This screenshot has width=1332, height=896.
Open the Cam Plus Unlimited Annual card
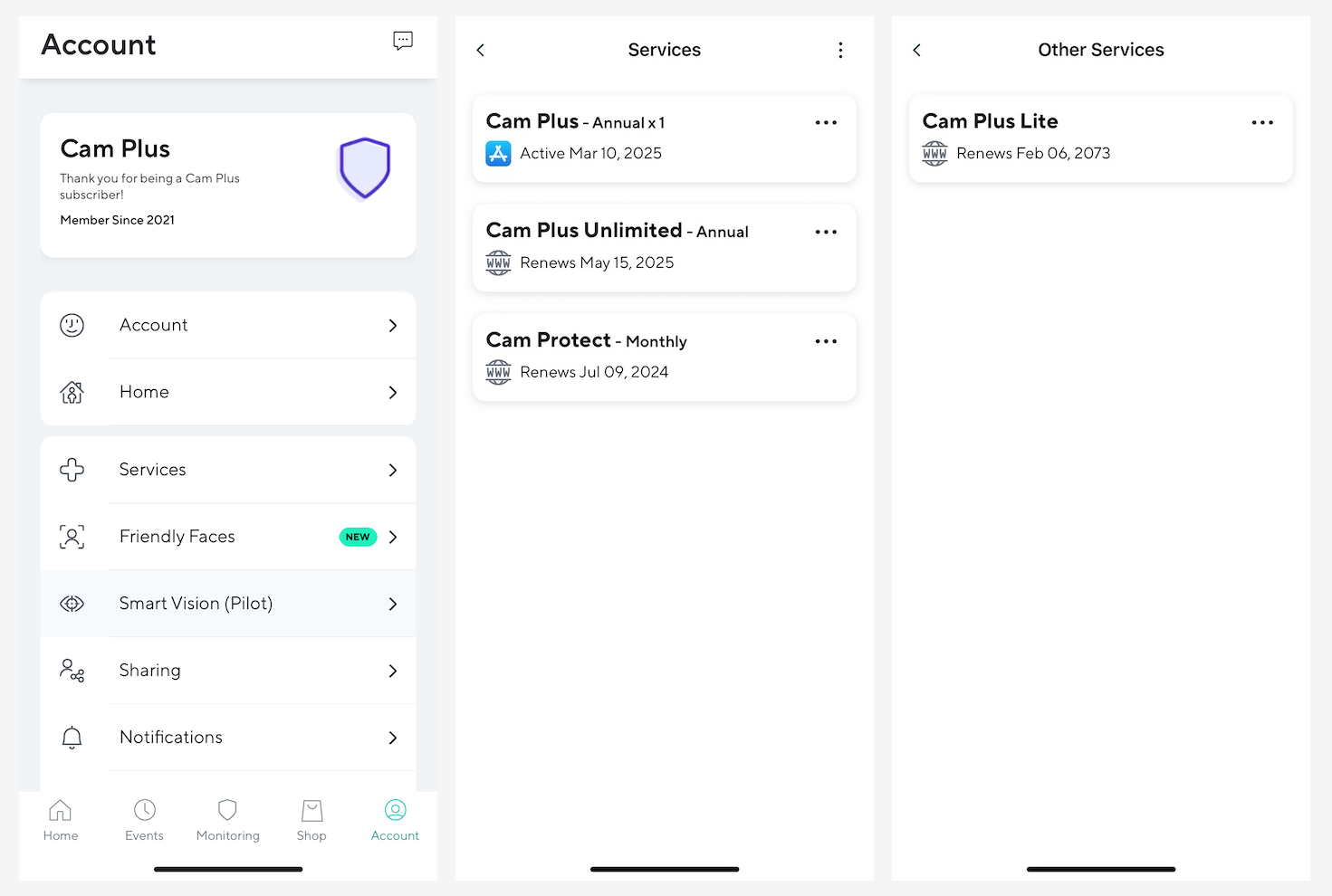[665, 248]
